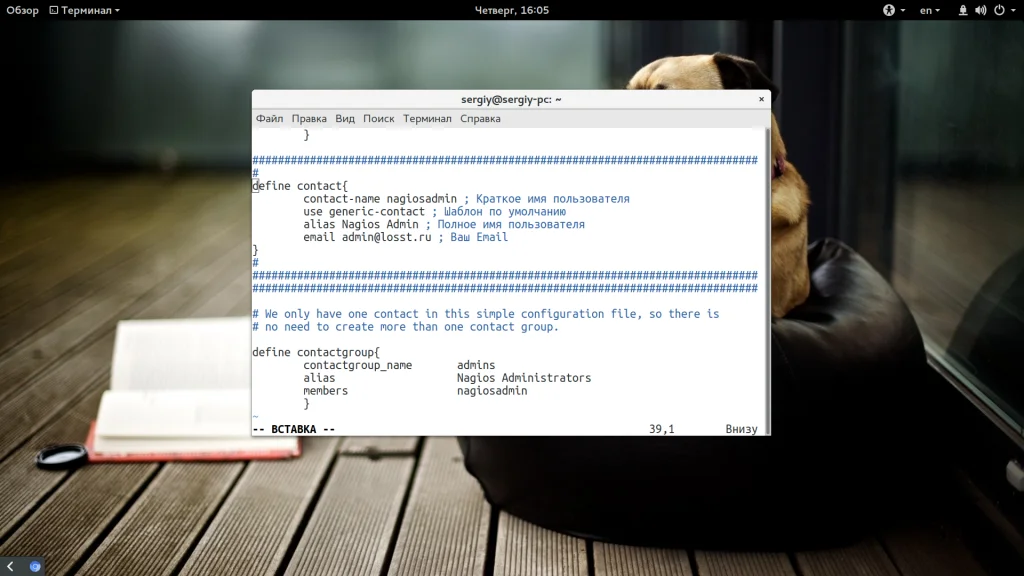Open the clock showing Четверг, 16:05
The height and width of the screenshot is (576, 1024).
pyautogui.click(x=512, y=10)
